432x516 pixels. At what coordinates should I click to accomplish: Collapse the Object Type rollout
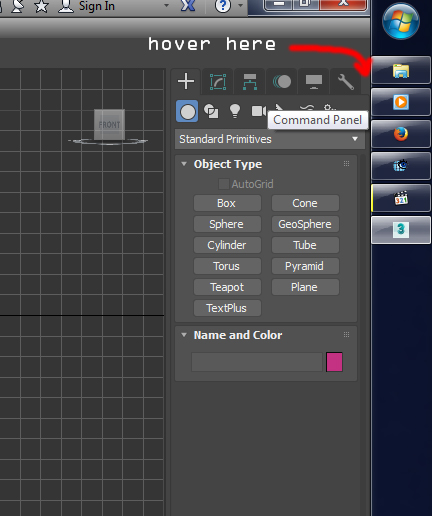[x=184, y=164]
